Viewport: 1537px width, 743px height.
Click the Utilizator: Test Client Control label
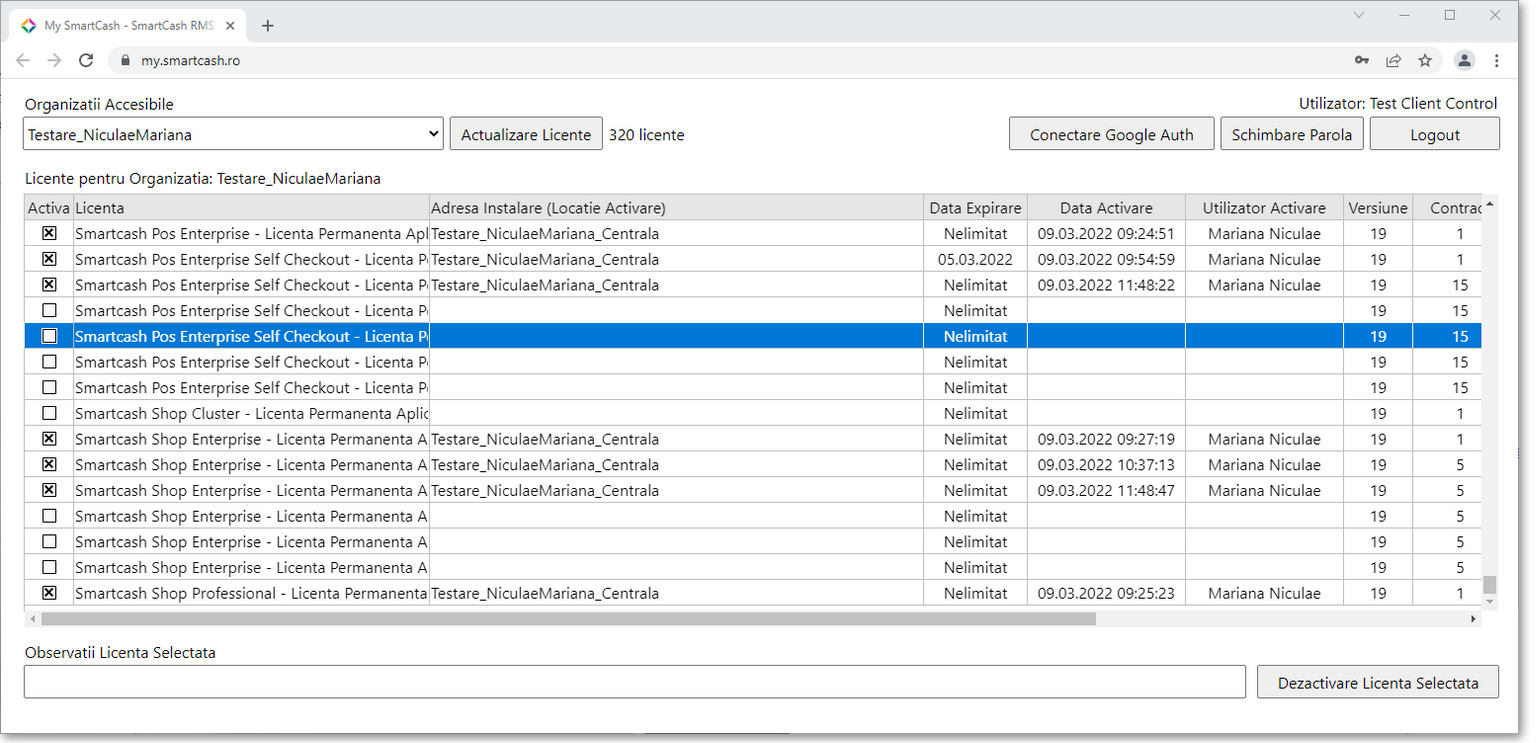click(x=1398, y=103)
